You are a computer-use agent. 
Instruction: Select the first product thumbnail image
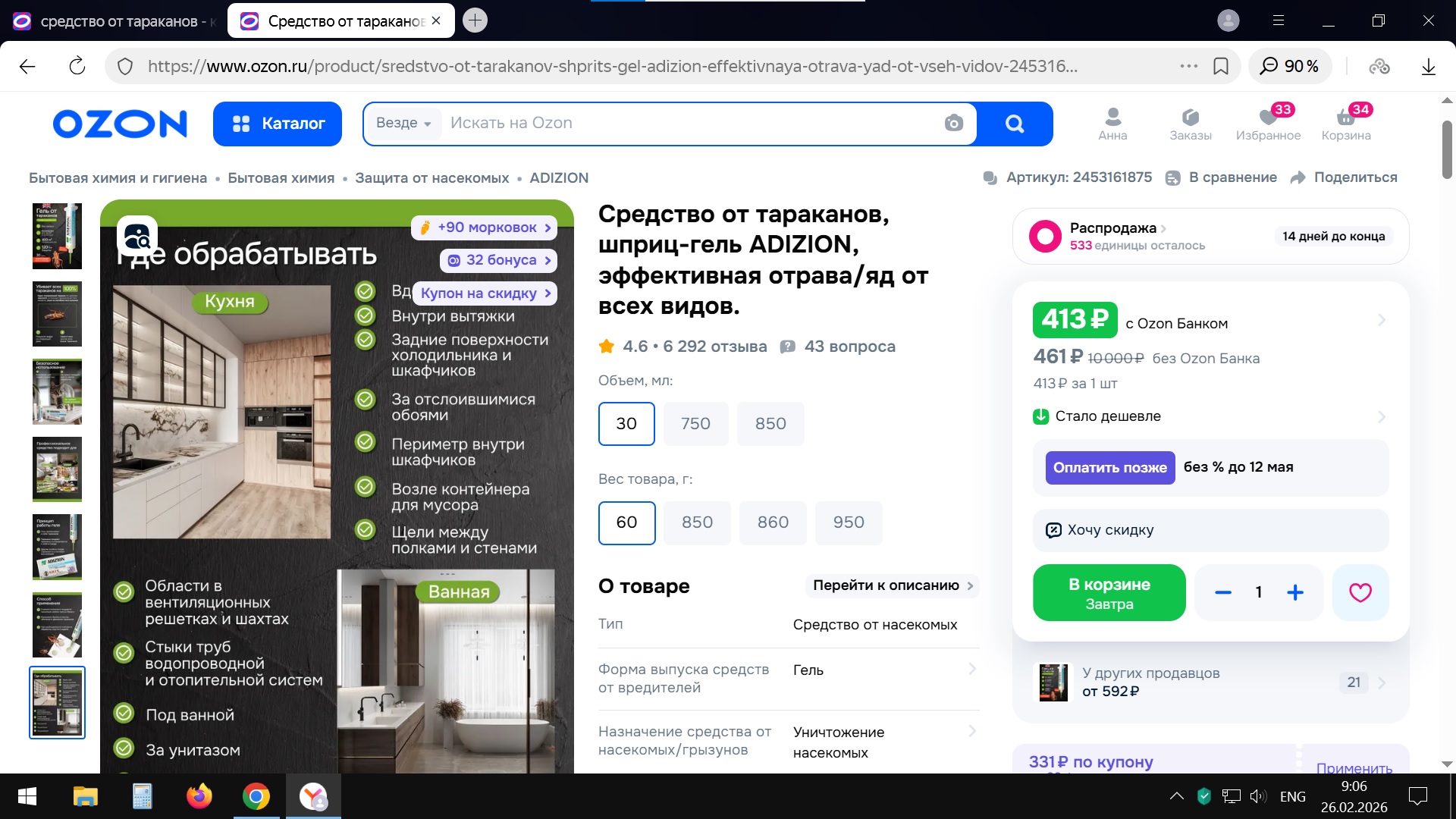coord(57,236)
